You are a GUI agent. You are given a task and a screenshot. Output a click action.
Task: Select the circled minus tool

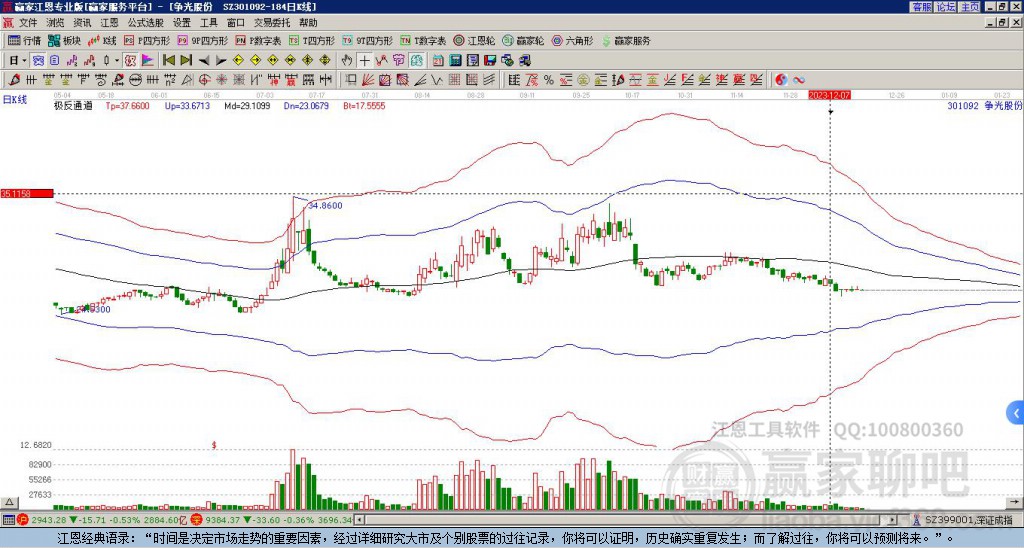click(135, 80)
